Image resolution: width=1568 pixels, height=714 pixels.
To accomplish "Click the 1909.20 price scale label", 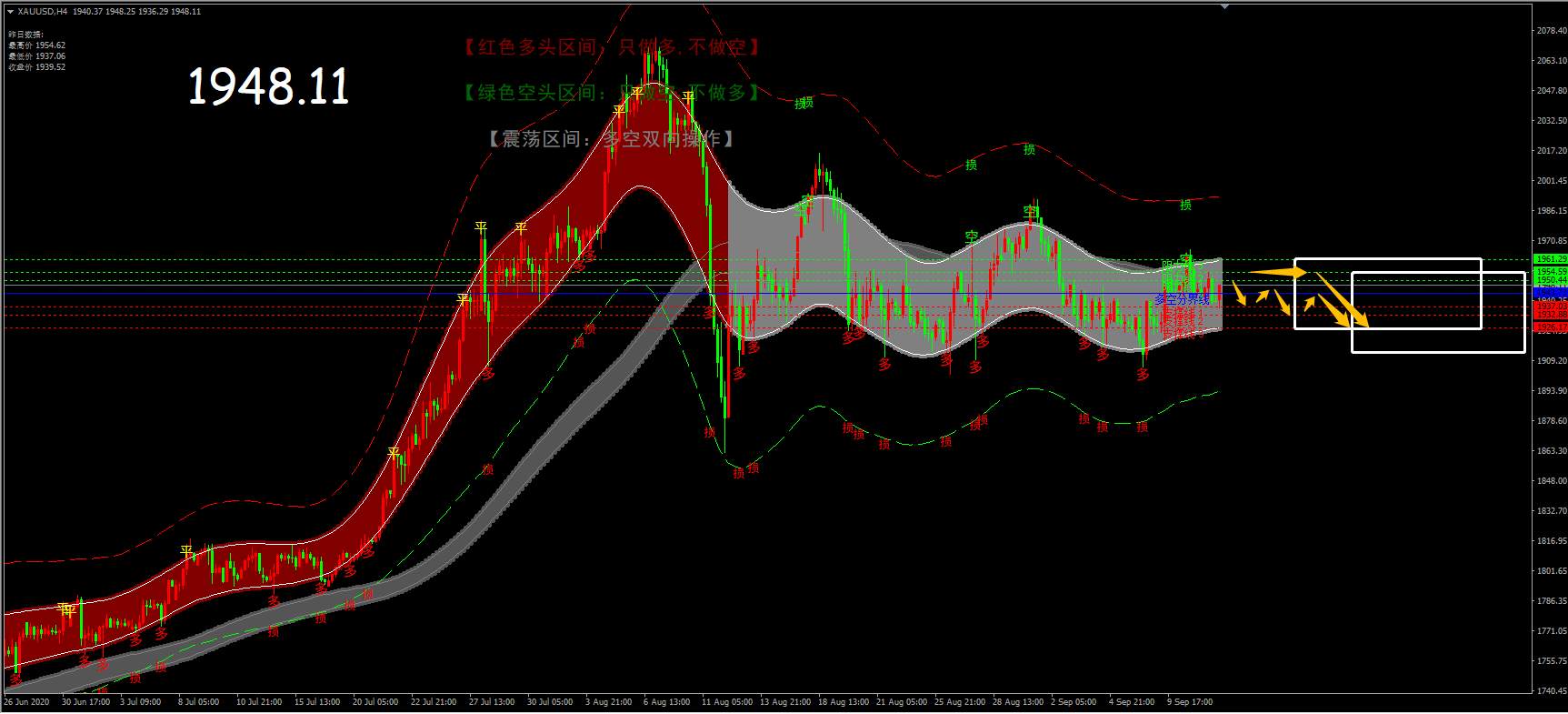I will (1552, 361).
